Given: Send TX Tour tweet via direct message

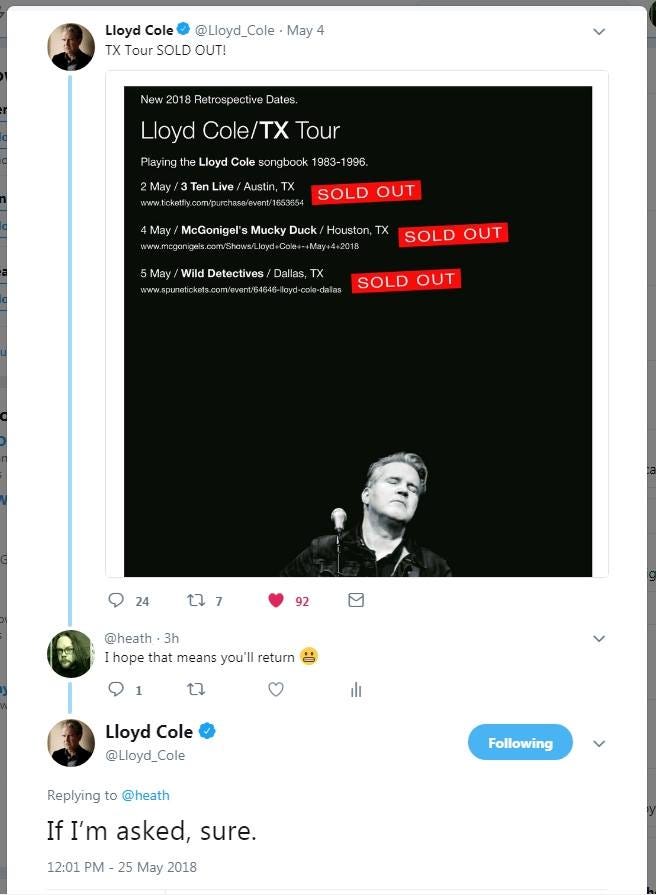Looking at the screenshot, I should click(x=356, y=600).
